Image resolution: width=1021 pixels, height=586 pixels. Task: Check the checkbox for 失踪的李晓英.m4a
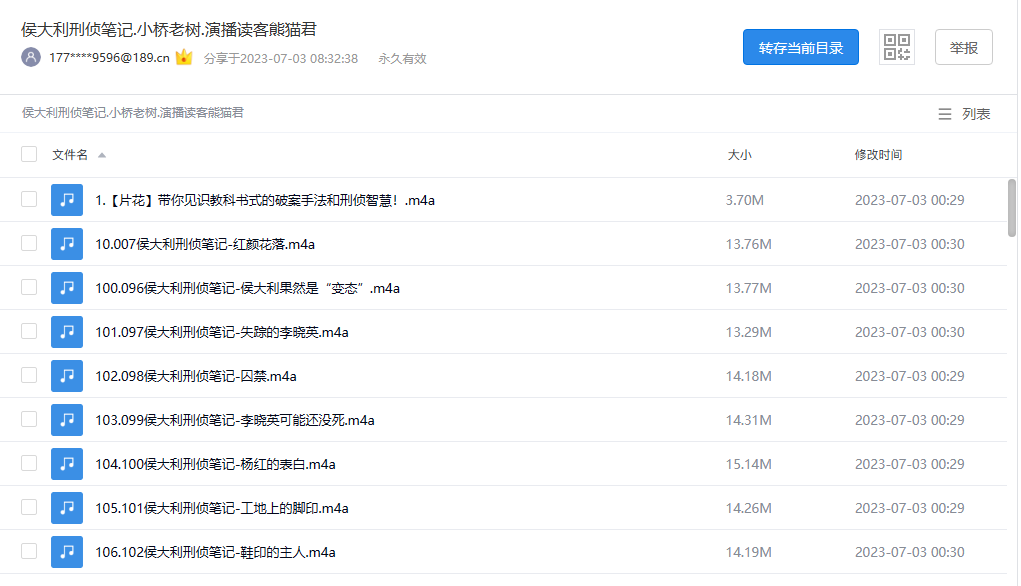(x=29, y=332)
